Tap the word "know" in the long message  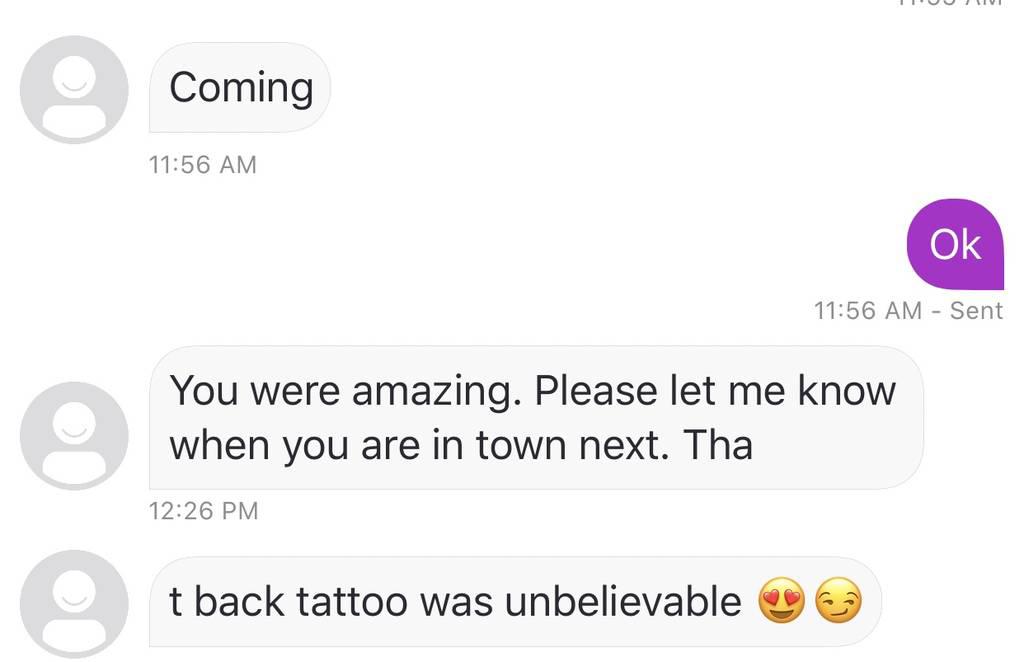846,389
